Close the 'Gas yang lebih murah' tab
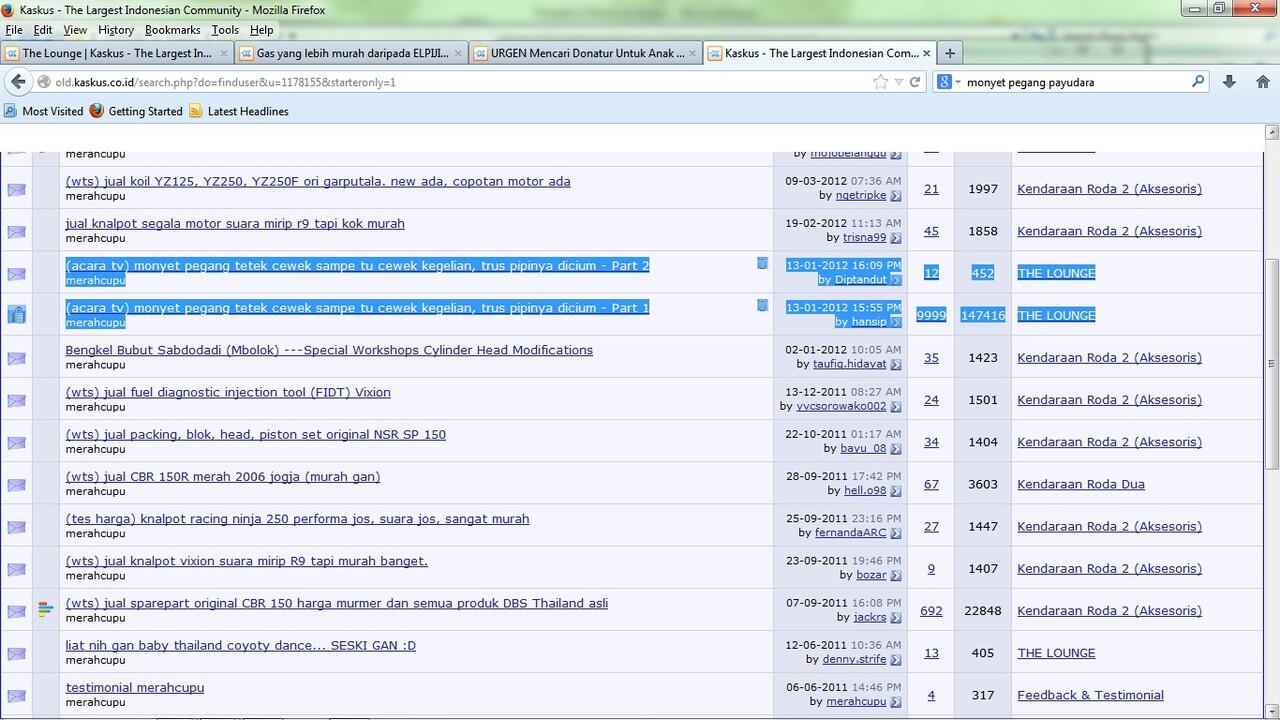This screenshot has width=1280, height=720. coord(458,53)
